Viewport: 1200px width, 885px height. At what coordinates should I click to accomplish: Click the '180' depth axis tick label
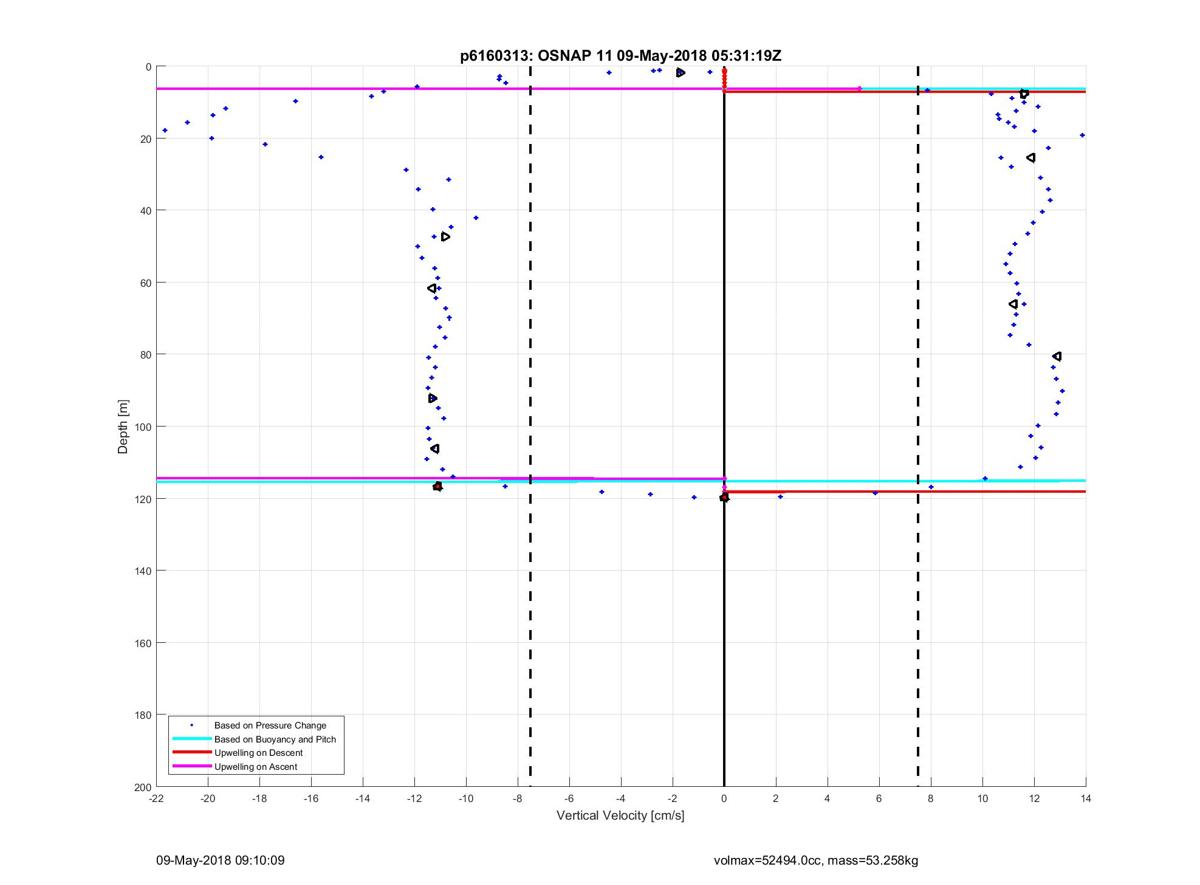[x=142, y=715]
